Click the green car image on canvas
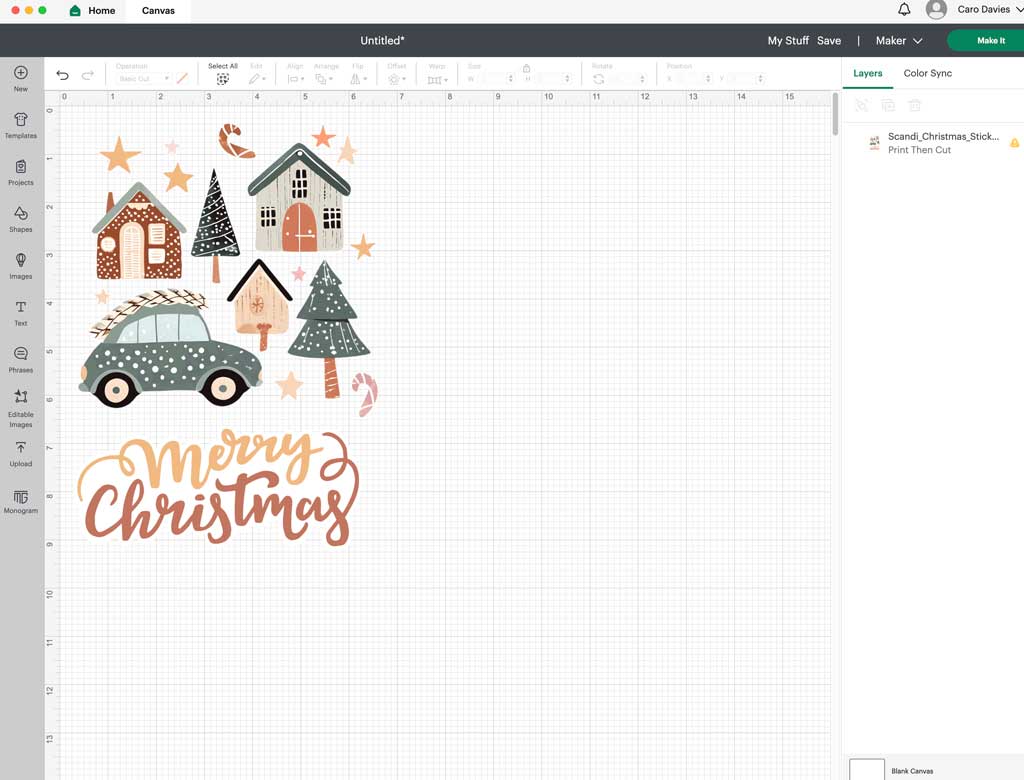This screenshot has width=1024, height=780. pyautogui.click(x=171, y=349)
